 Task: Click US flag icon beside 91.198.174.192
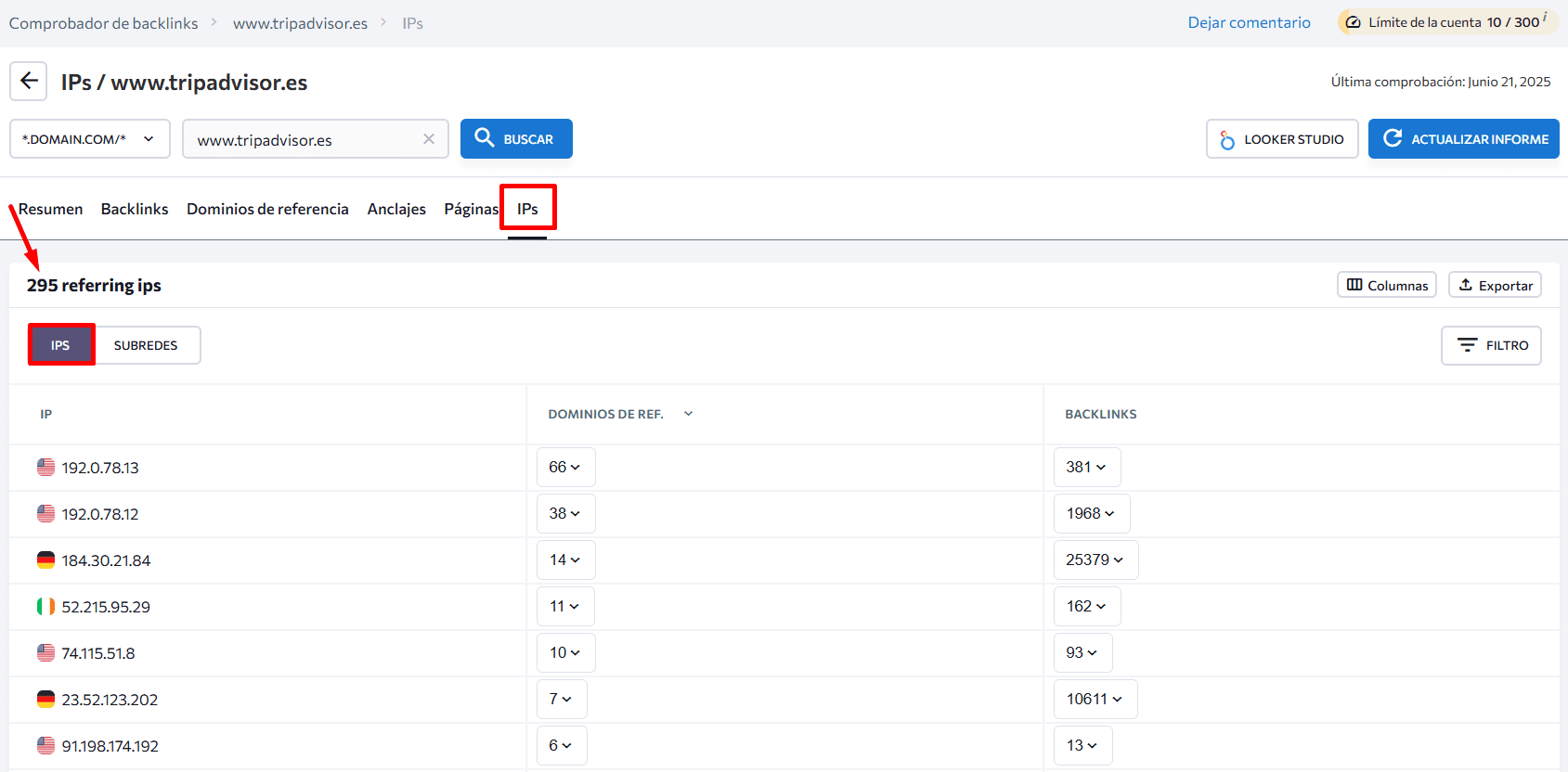(x=45, y=745)
